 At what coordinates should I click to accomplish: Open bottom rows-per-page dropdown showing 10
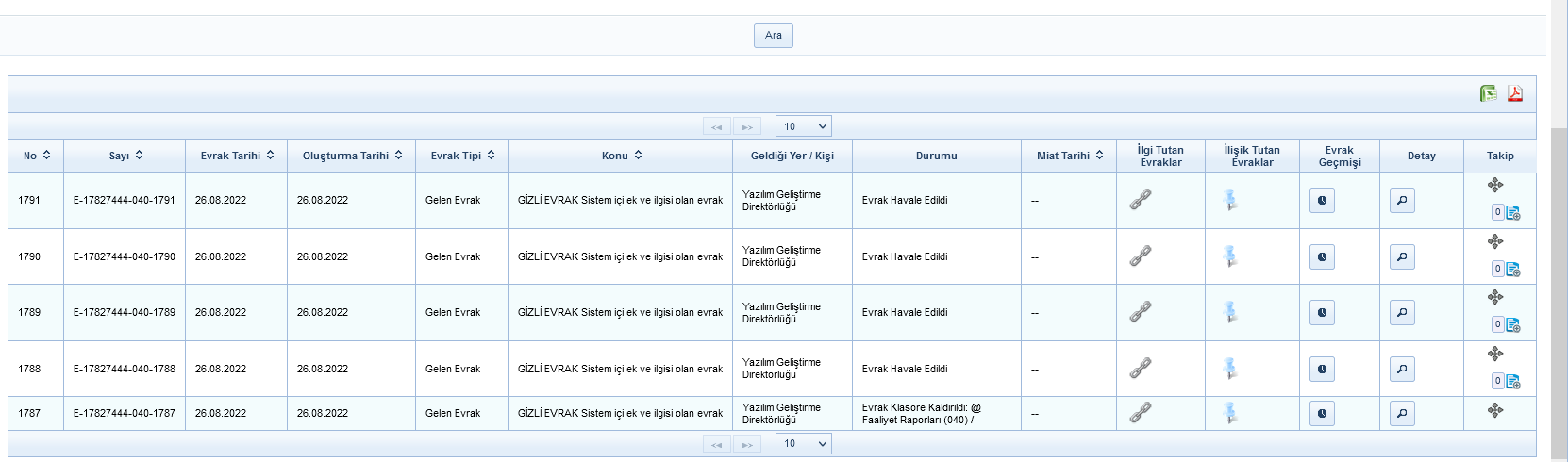(x=803, y=444)
